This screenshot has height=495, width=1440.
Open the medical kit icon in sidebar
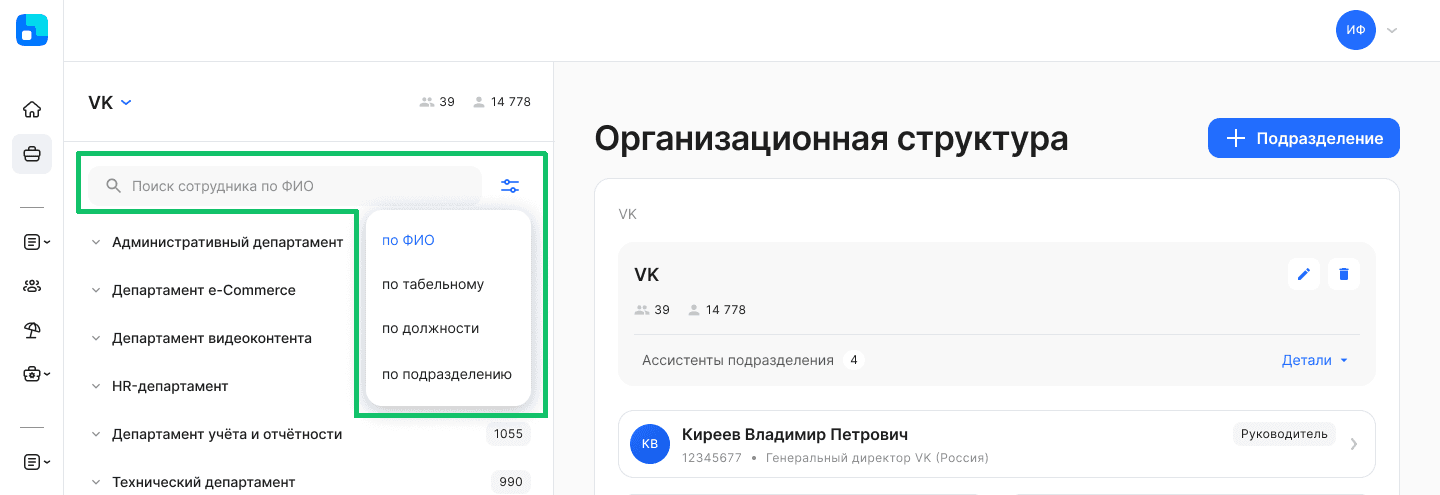coord(36,374)
